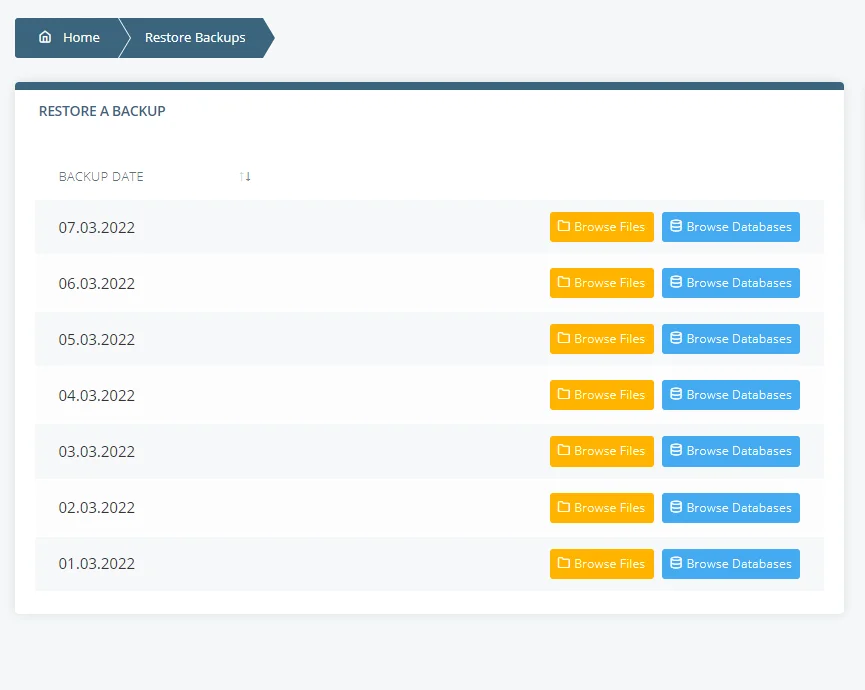Click the database icon on 04.03.2022 row
The height and width of the screenshot is (690, 865).
coord(675,394)
